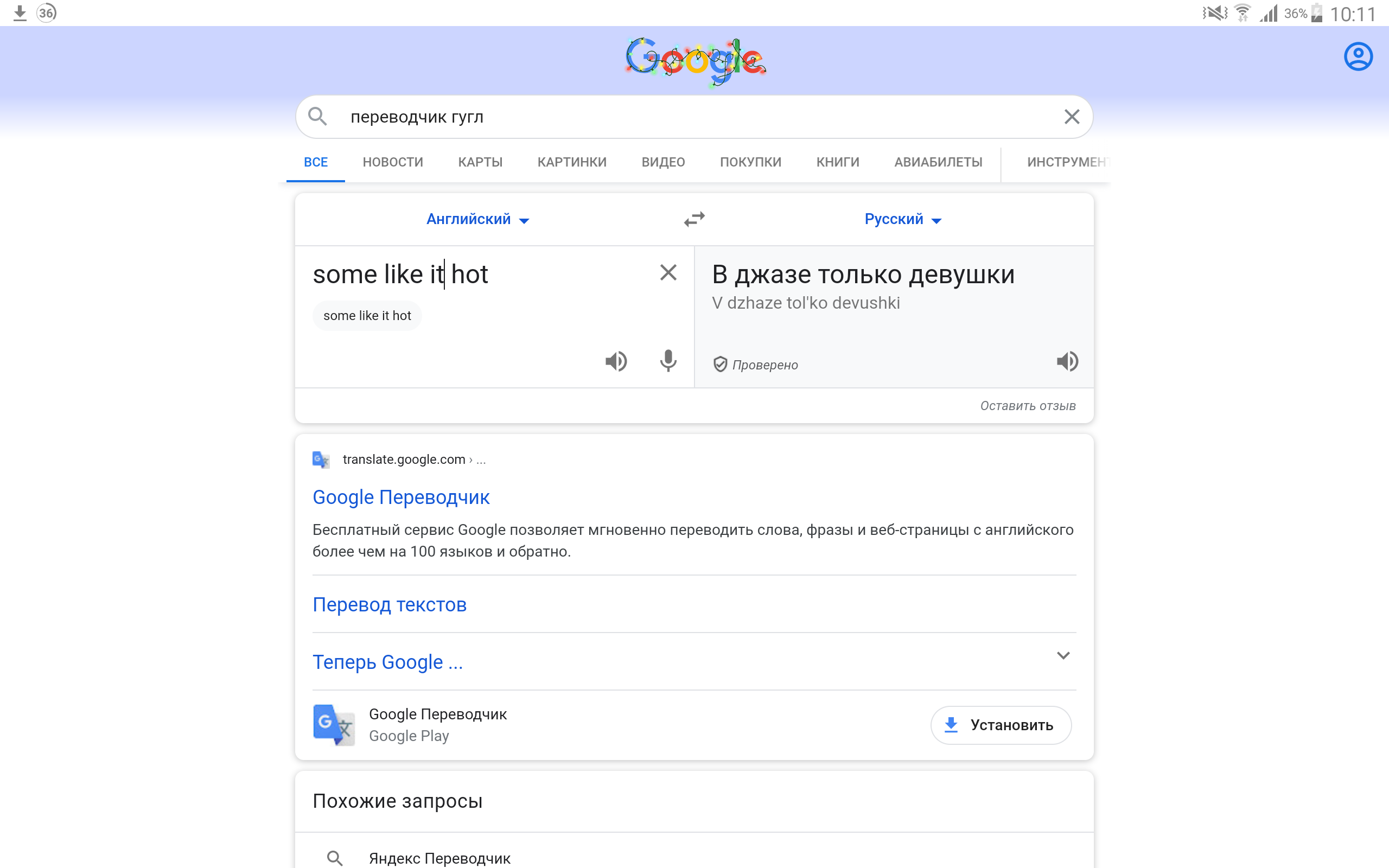1389x868 pixels.
Task: Click the Оставить отзыв feedback link
Action: (1028, 406)
